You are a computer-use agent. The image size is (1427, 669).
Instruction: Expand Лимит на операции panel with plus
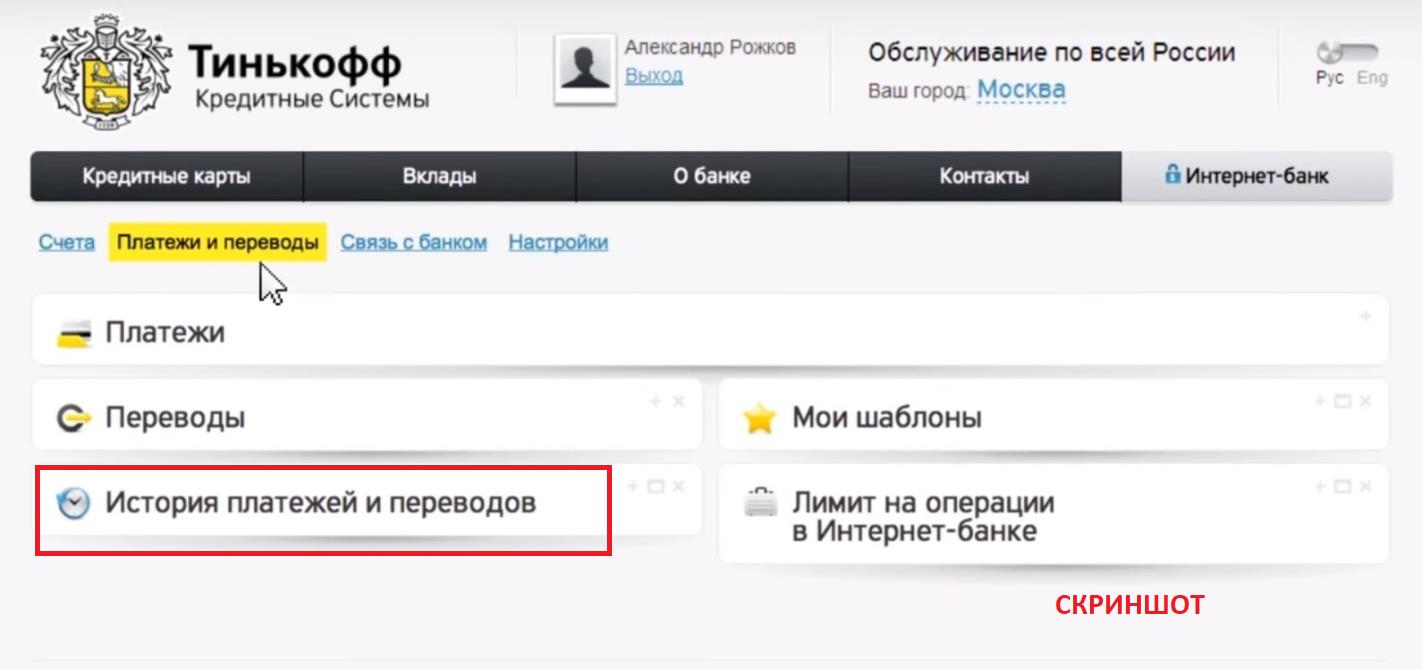coord(1321,487)
